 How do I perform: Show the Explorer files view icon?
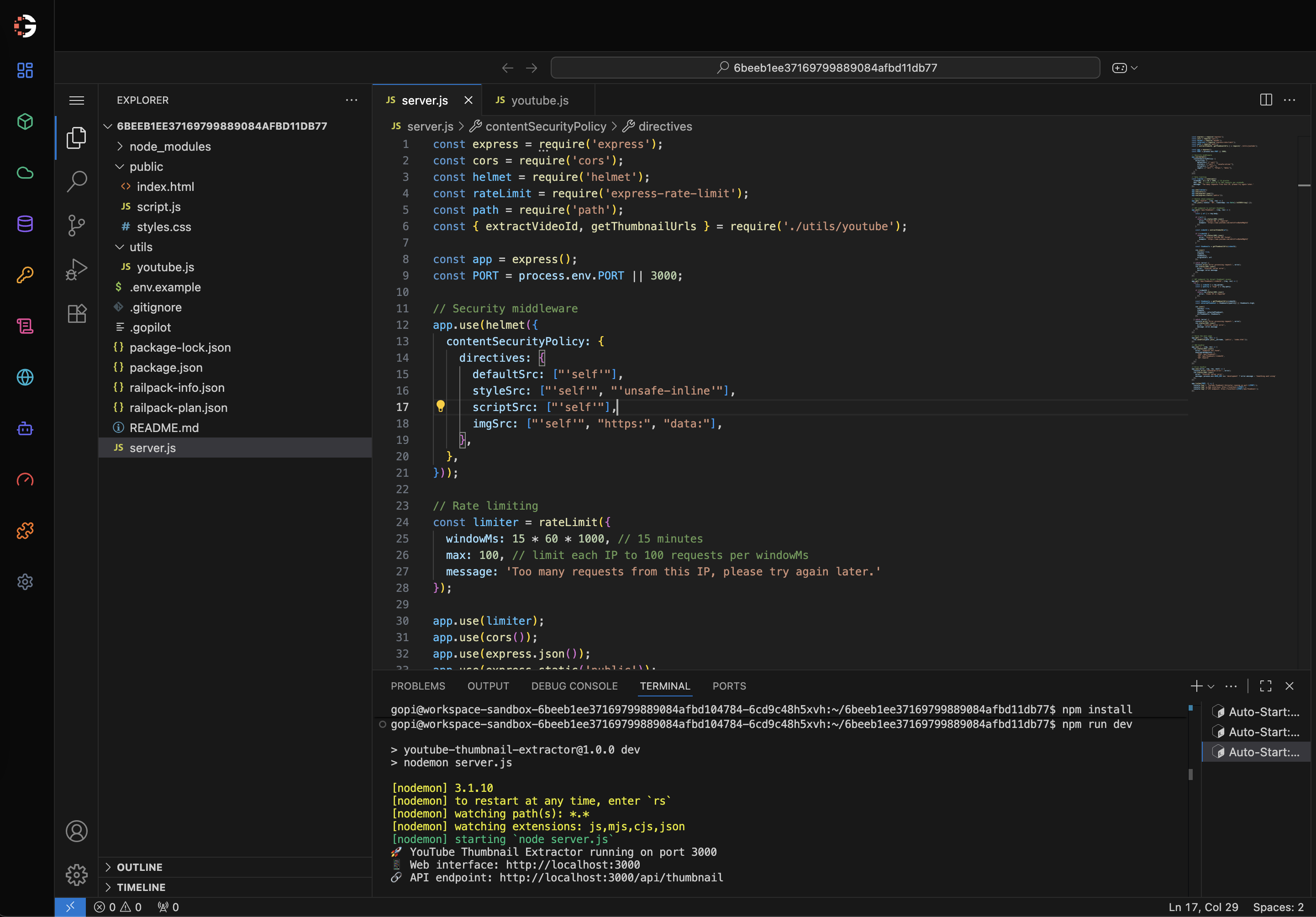[76, 137]
